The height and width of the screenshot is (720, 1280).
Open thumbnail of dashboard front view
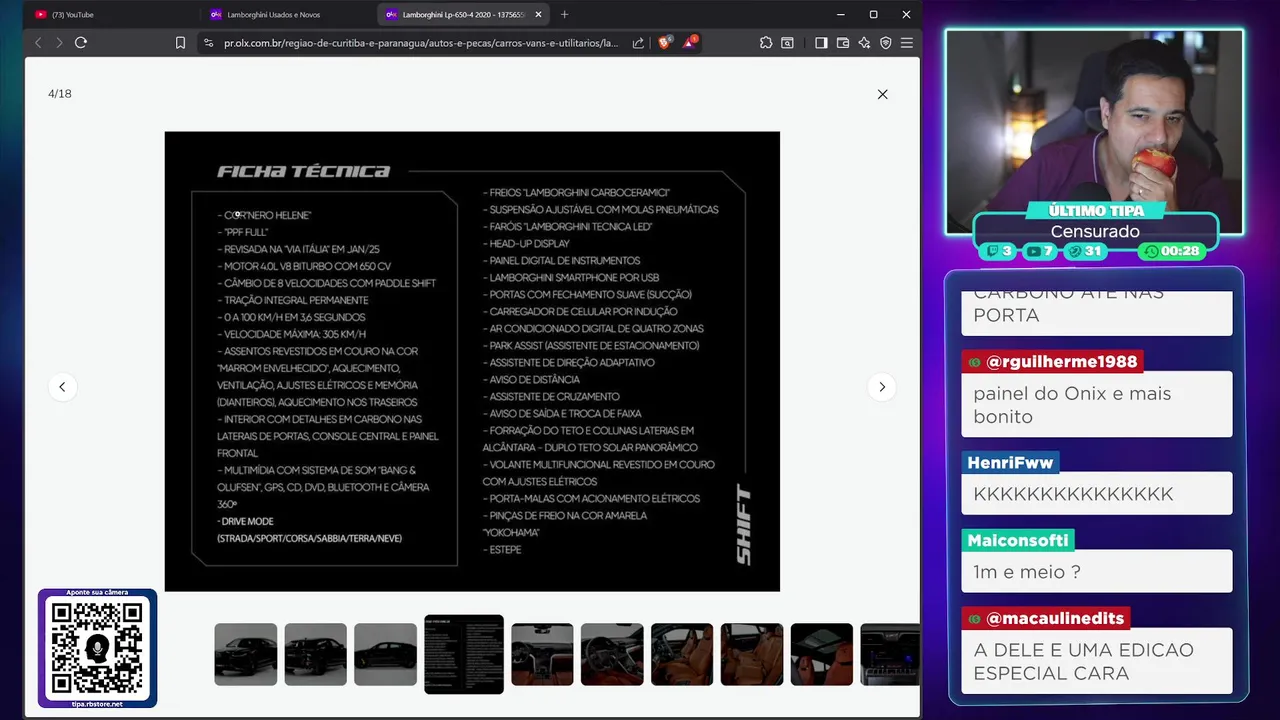[x=542, y=655]
